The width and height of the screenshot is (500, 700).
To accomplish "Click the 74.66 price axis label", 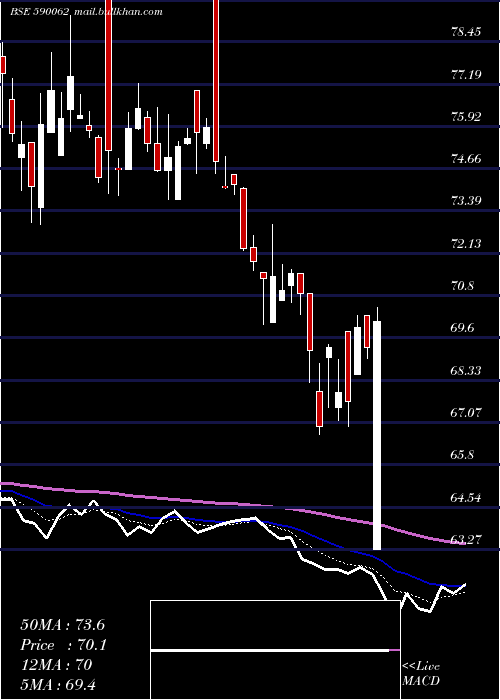I will (x=466, y=158).
